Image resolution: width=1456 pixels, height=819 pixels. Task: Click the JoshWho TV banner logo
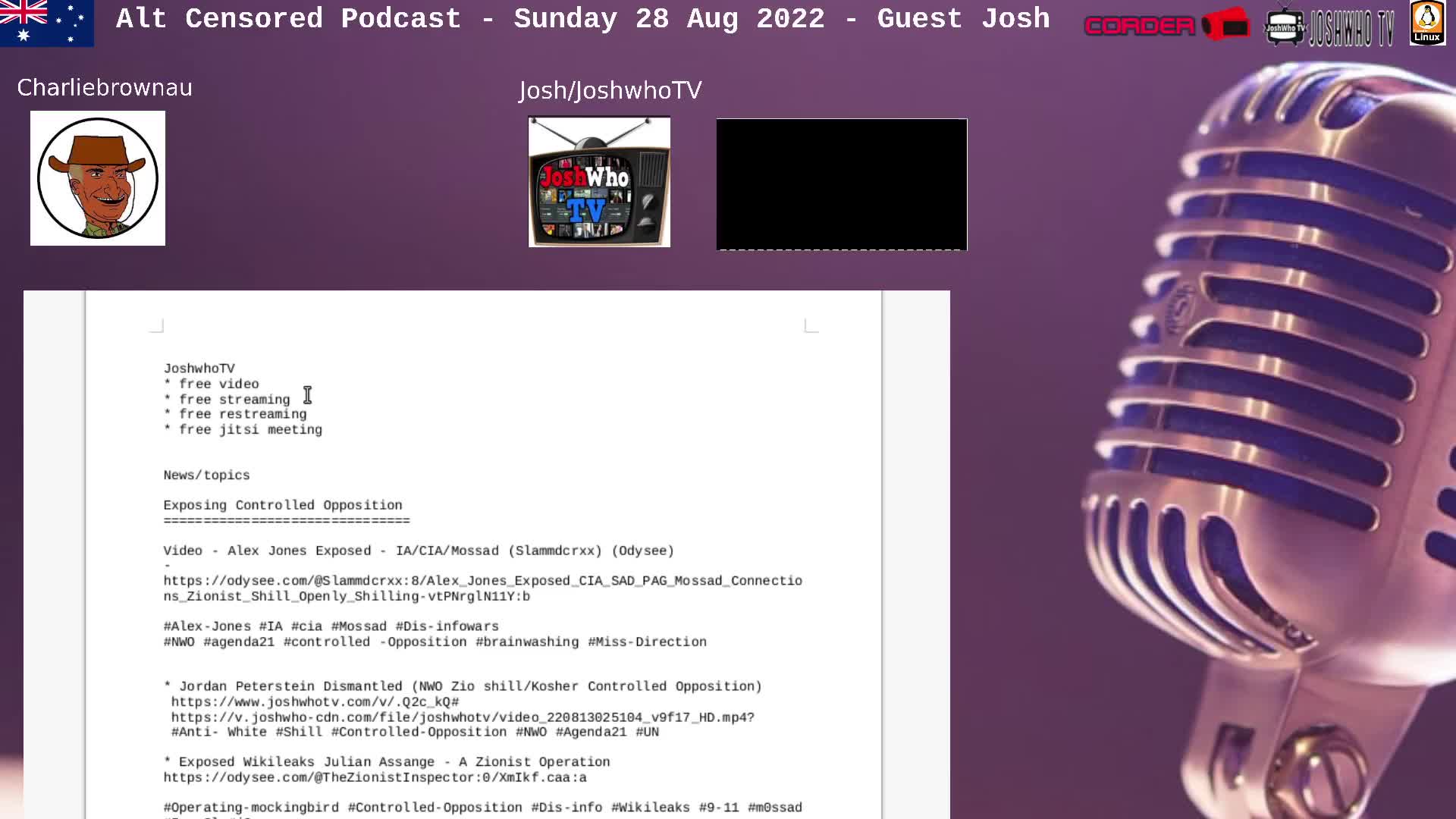pos(1329,27)
